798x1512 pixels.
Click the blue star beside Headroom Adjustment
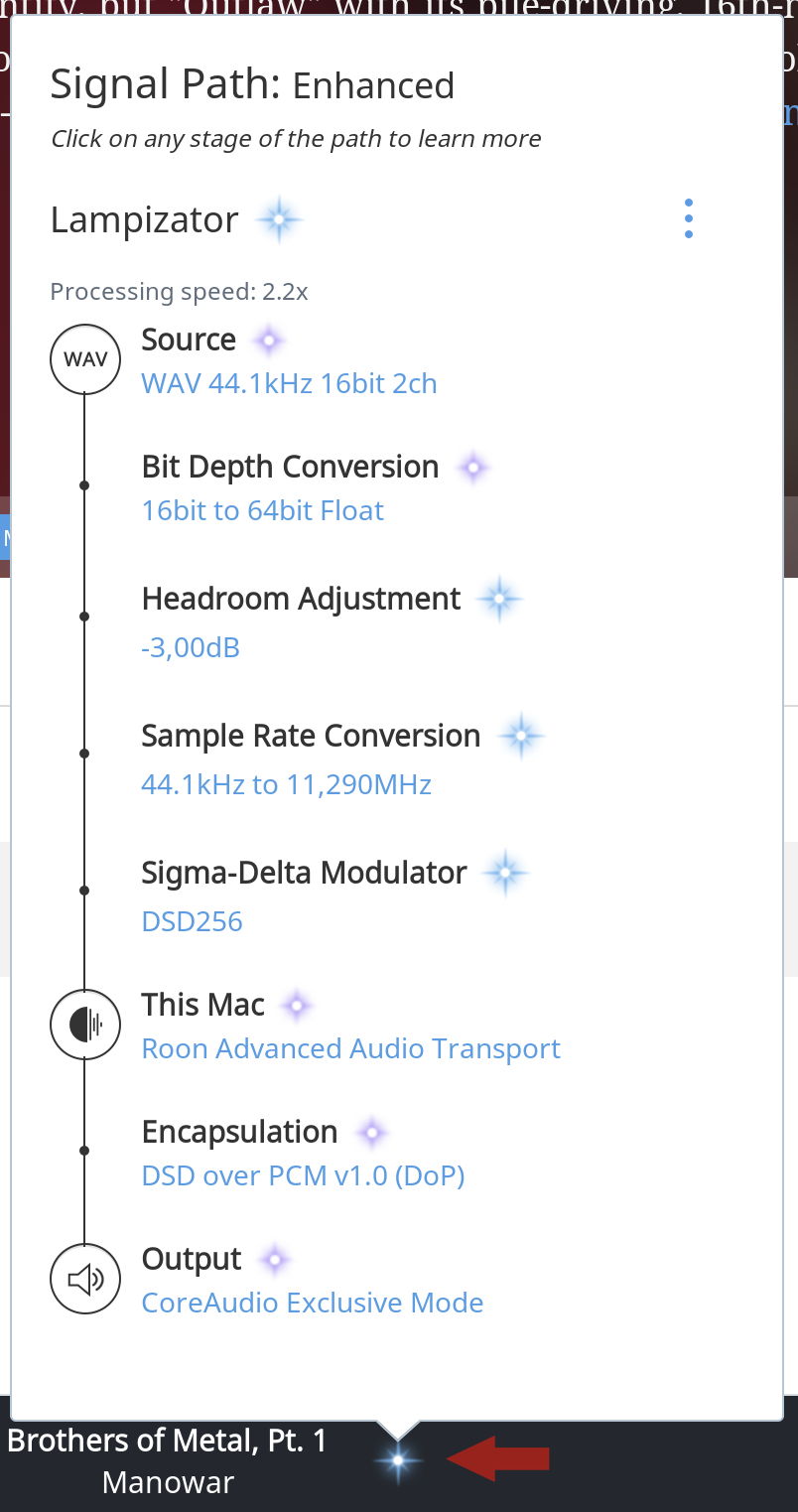point(499,599)
